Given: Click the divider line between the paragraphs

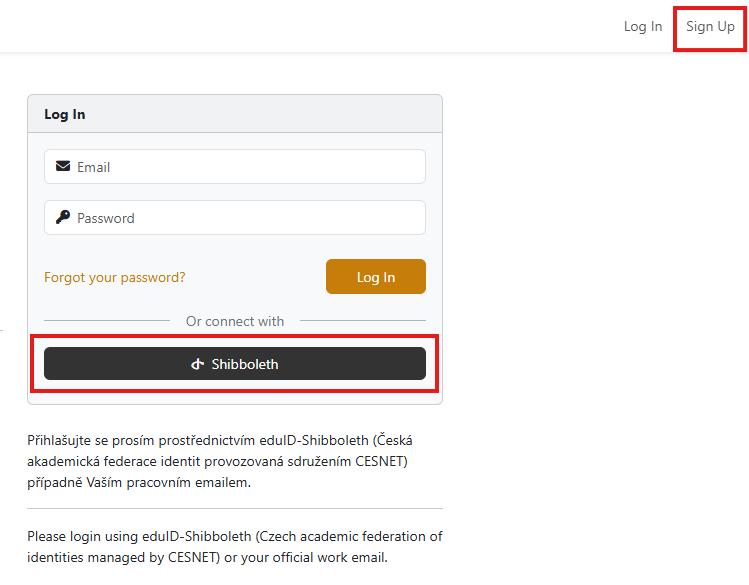Looking at the screenshot, I should (235, 509).
